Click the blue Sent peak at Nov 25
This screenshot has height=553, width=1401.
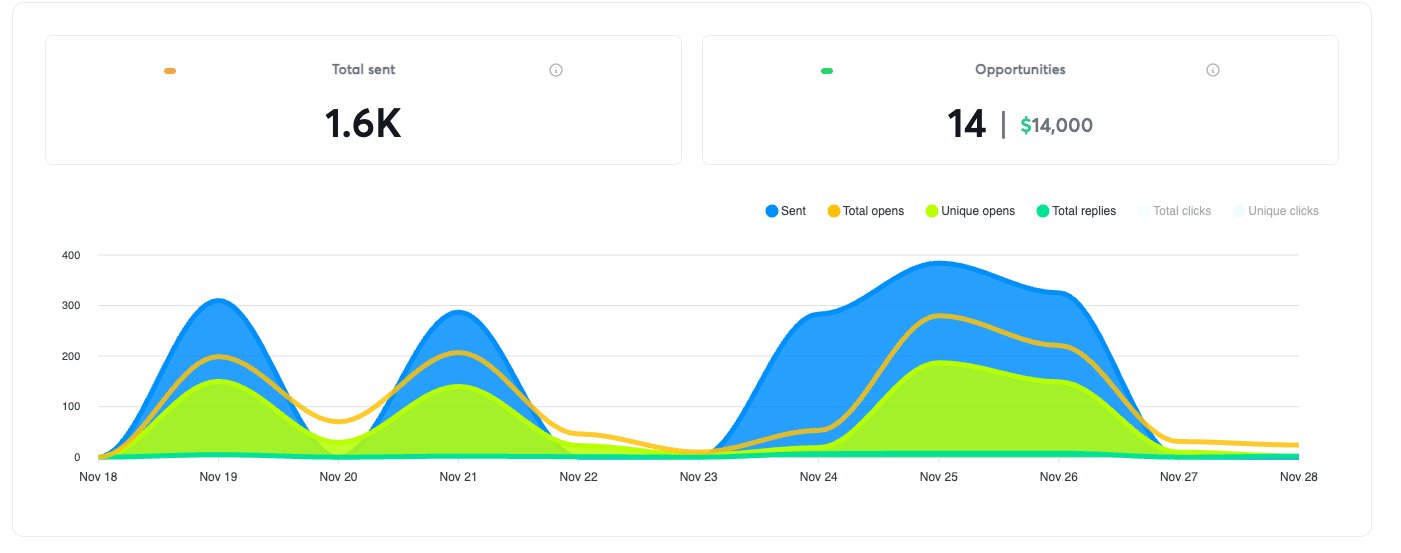[938, 264]
